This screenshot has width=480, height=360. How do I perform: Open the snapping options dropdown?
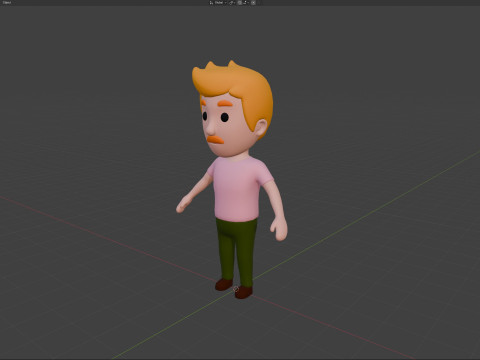[x=246, y=2]
